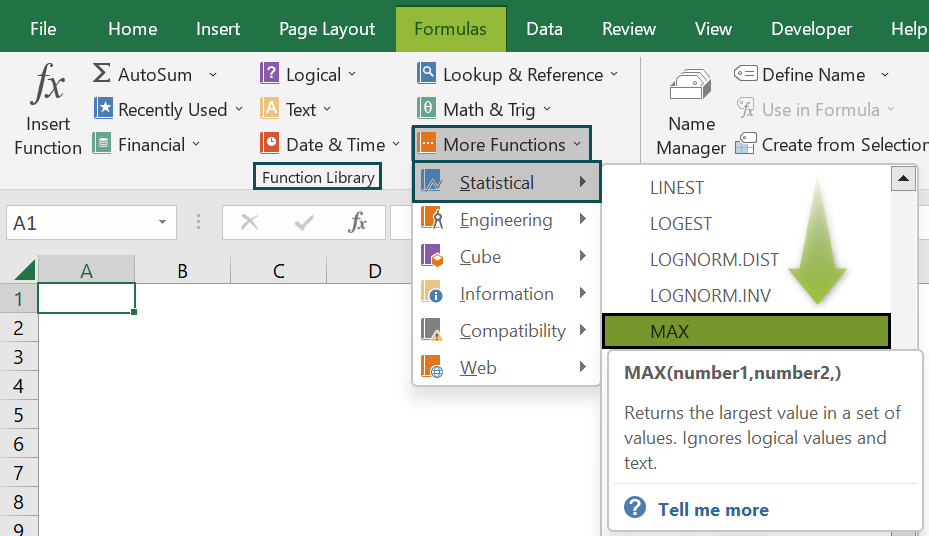929x536 pixels.
Task: Open the Developer tab
Action: 812,29
